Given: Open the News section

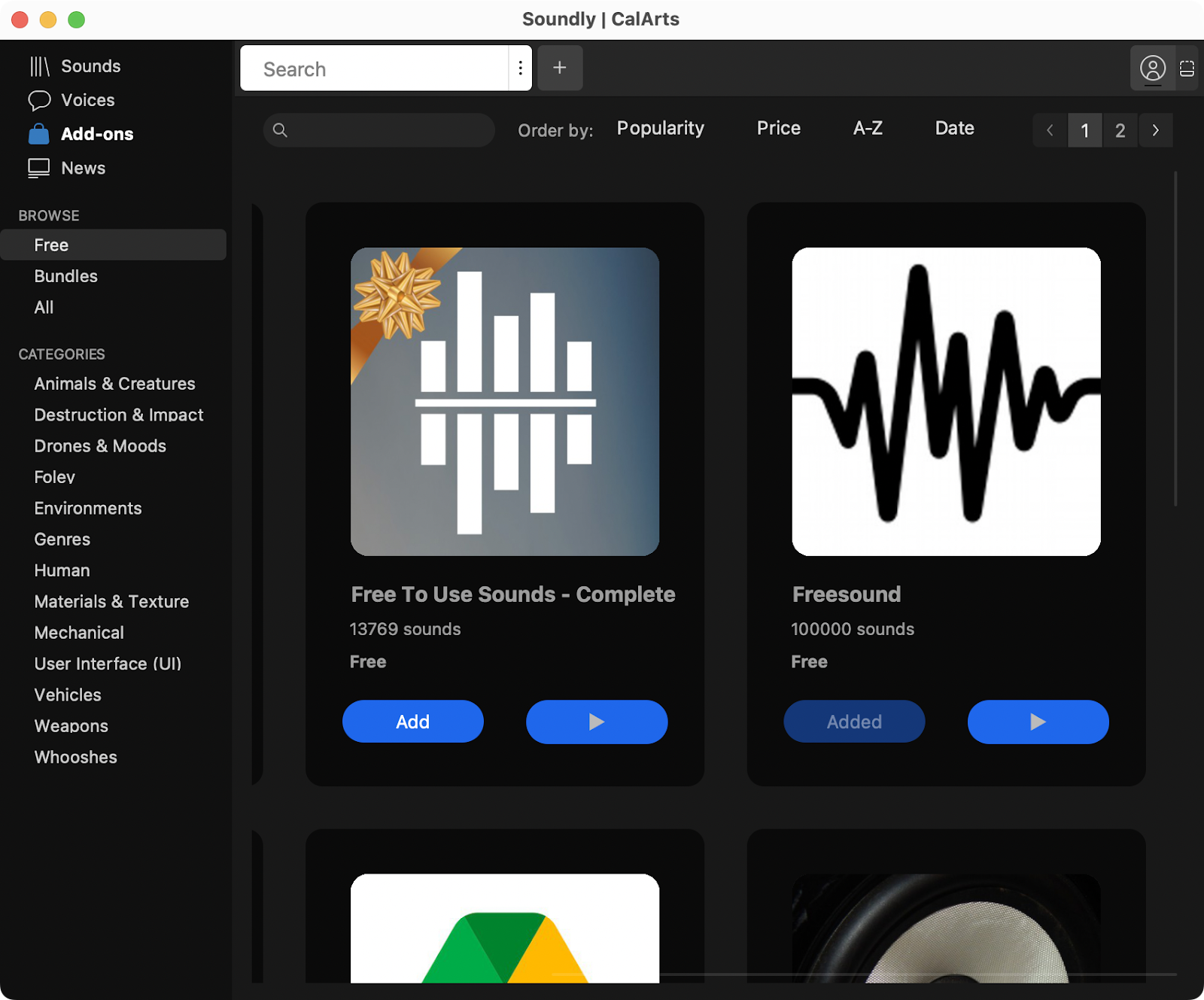Looking at the screenshot, I should tap(68, 168).
